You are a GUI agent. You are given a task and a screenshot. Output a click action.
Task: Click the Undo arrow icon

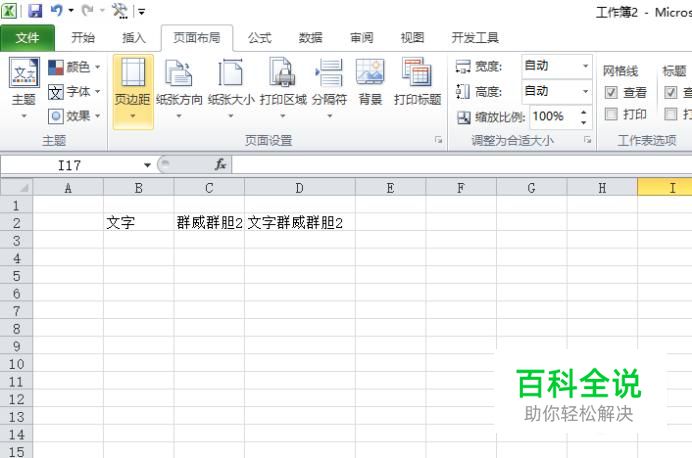tap(56, 10)
